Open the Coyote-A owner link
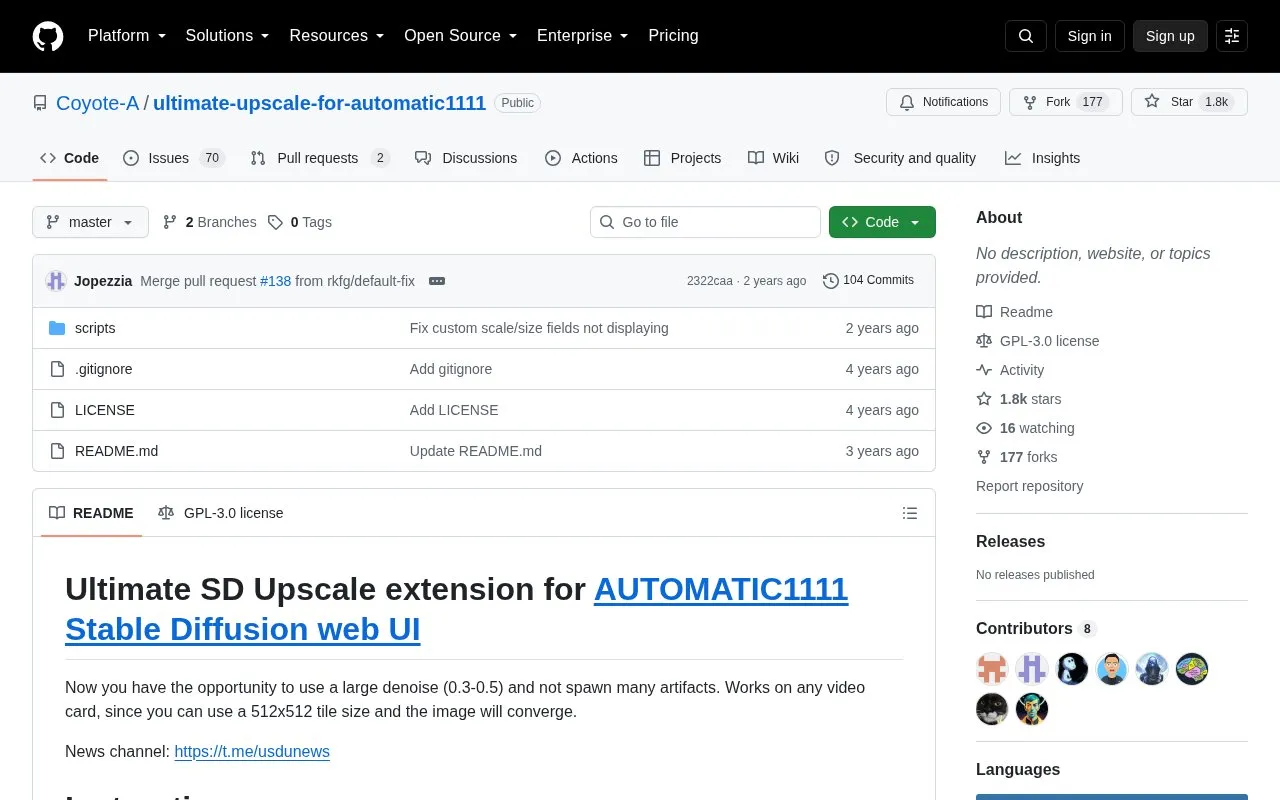Screen dimensions: 1280x800 97,103
